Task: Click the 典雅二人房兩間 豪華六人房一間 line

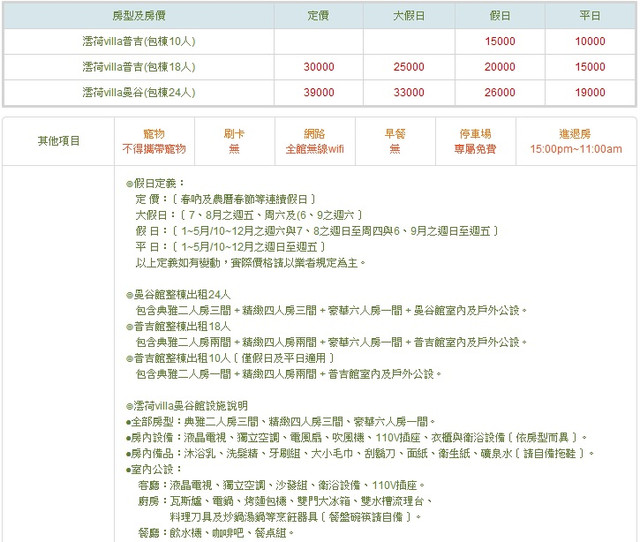Action: (x=331, y=342)
